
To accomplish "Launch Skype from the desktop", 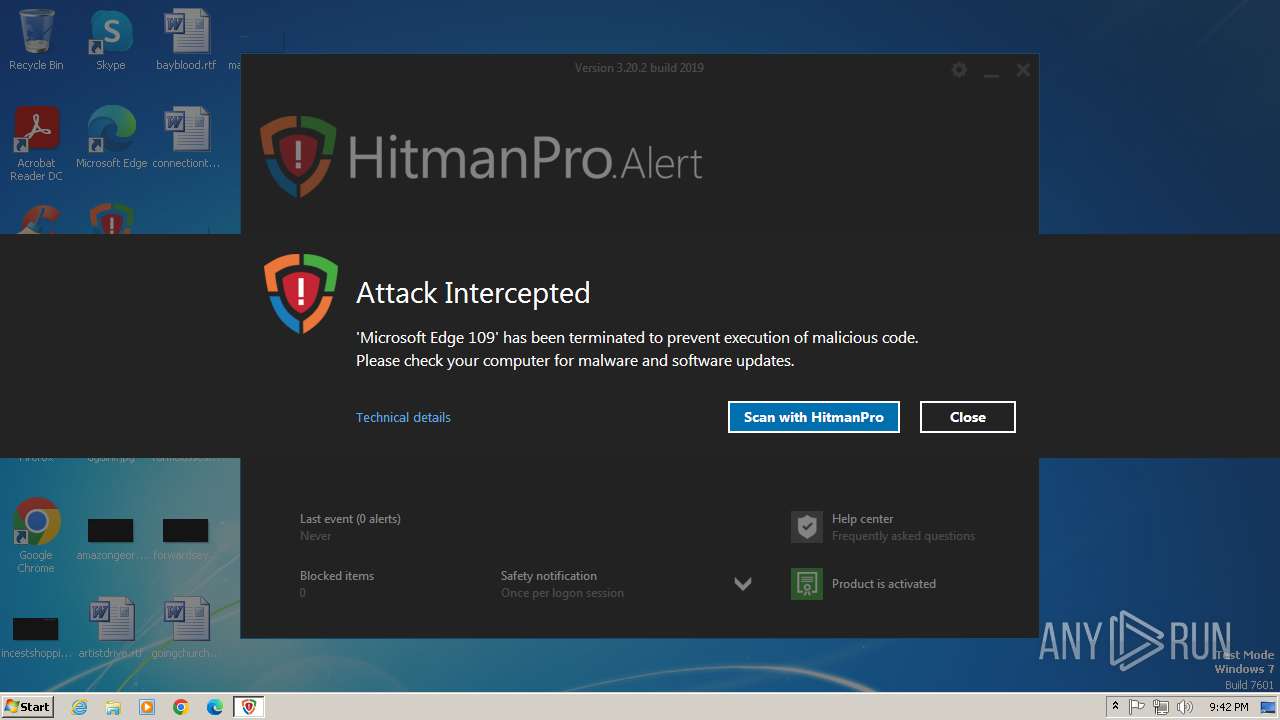I will pyautogui.click(x=111, y=40).
